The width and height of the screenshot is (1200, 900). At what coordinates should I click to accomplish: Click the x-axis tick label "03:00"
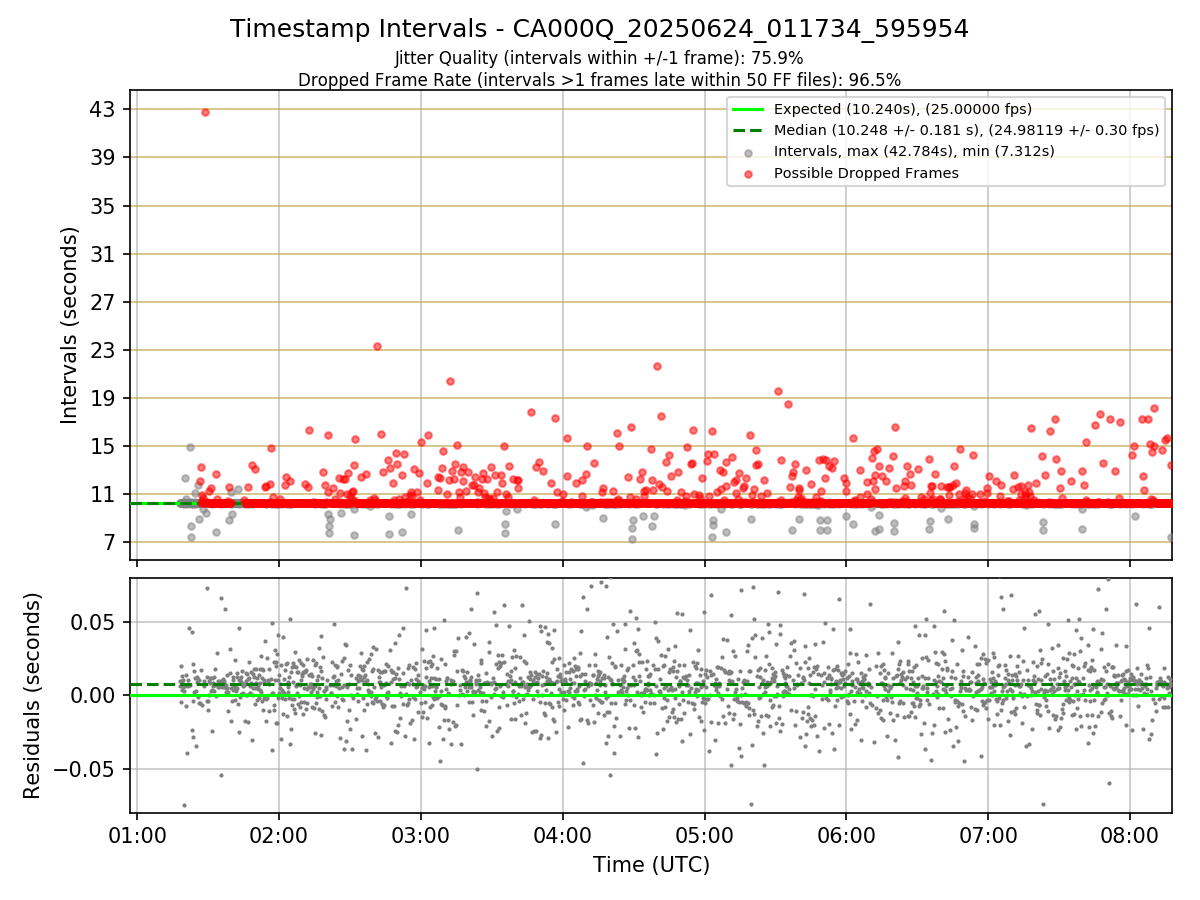coord(421,835)
